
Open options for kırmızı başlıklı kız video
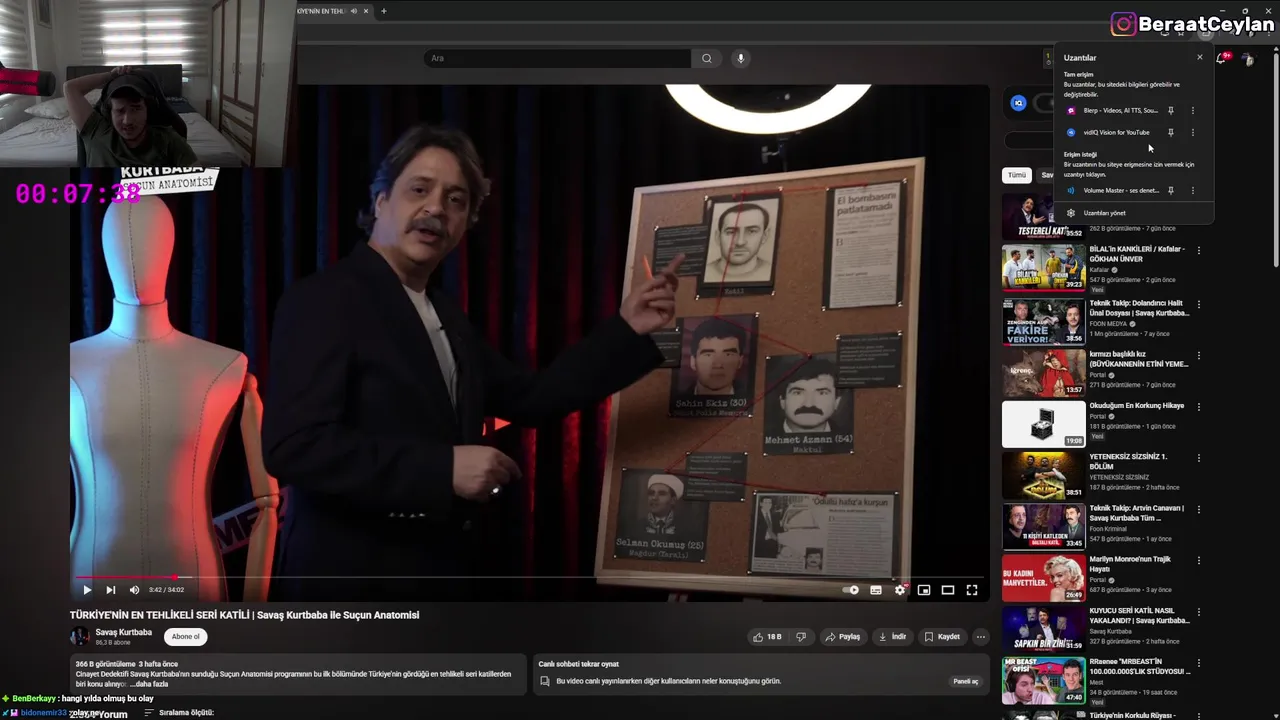pyautogui.click(x=1198, y=355)
